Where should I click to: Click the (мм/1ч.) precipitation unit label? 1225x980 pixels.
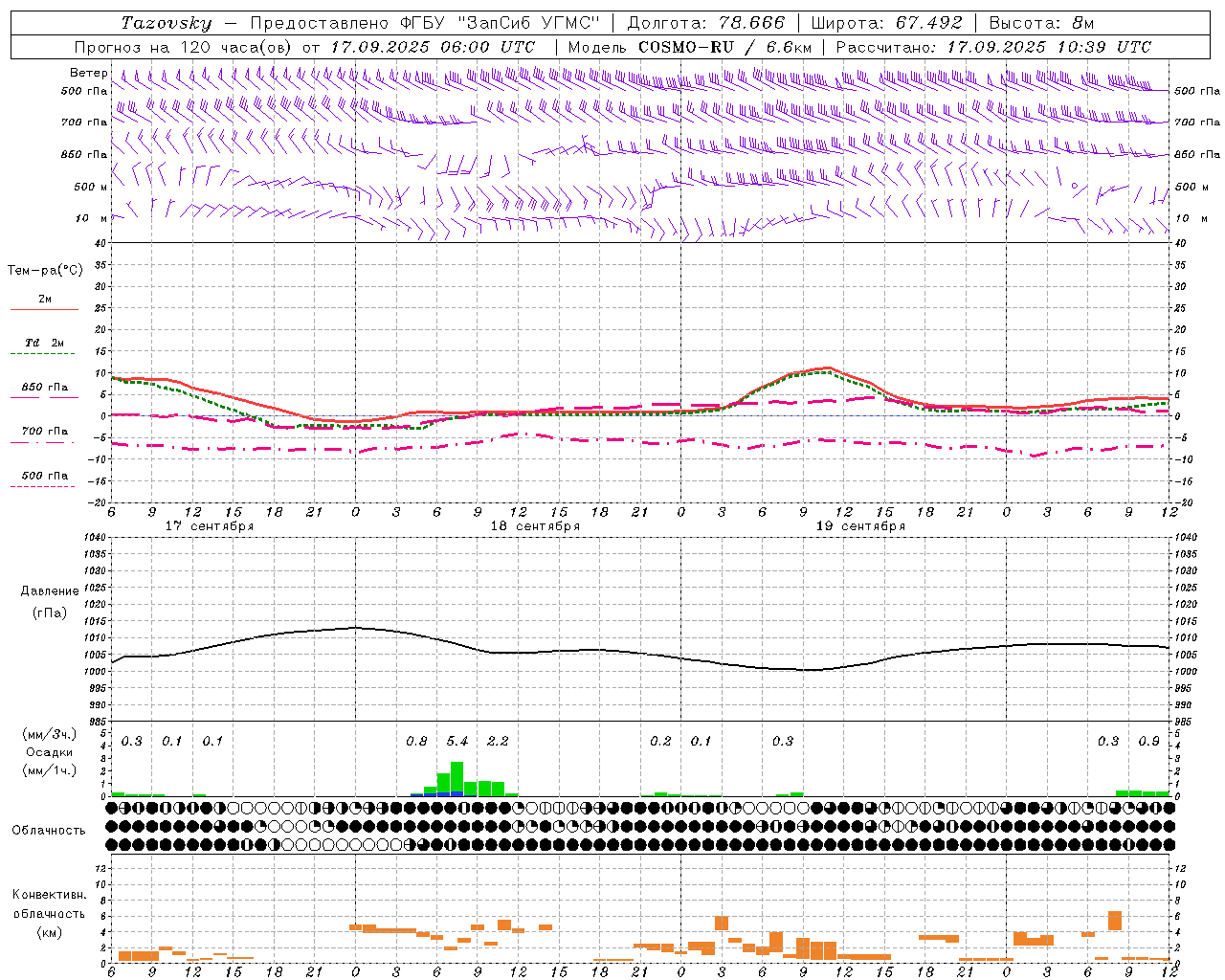coord(50,769)
